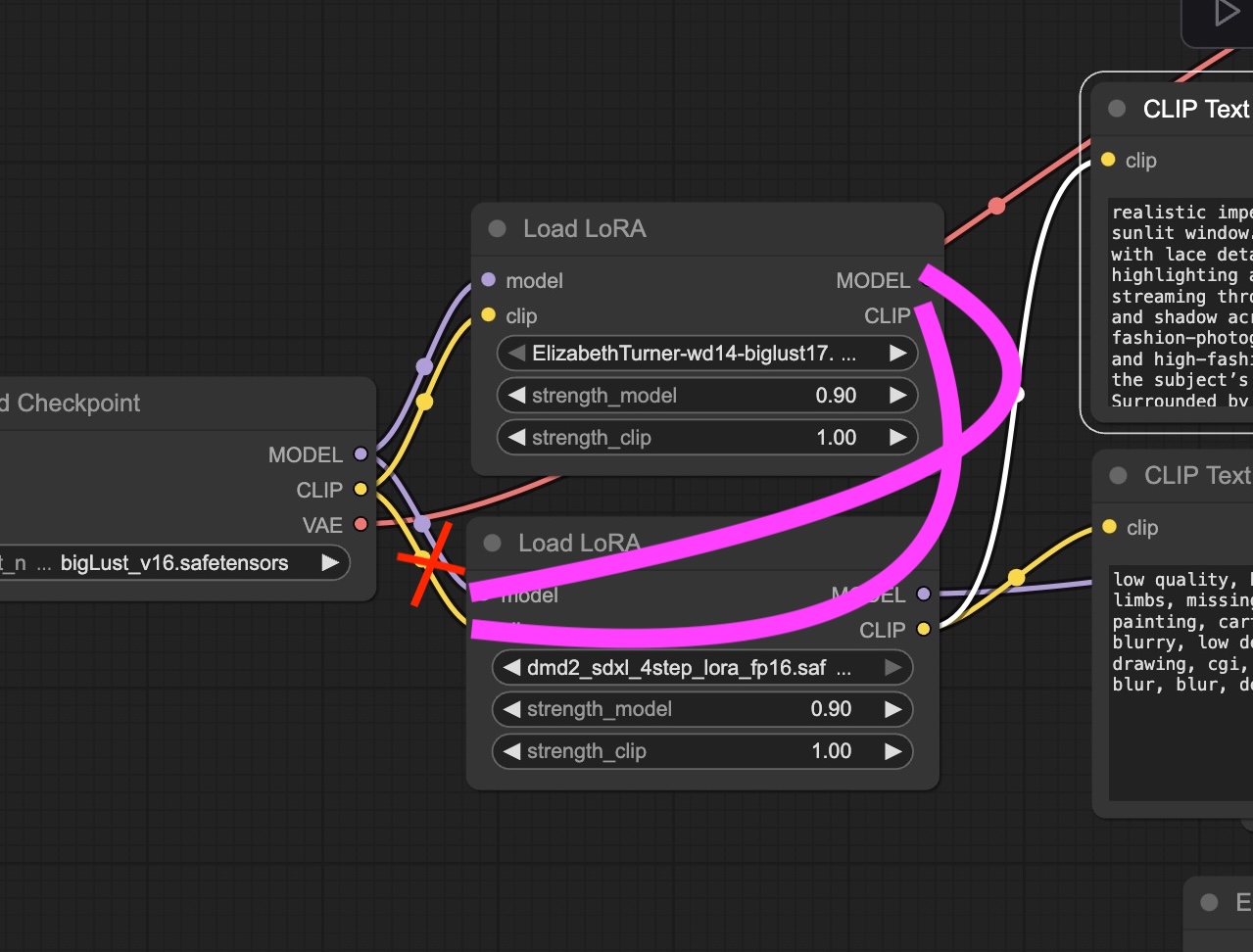Select next LoRA file for ElizabethTurner selector

(x=897, y=354)
